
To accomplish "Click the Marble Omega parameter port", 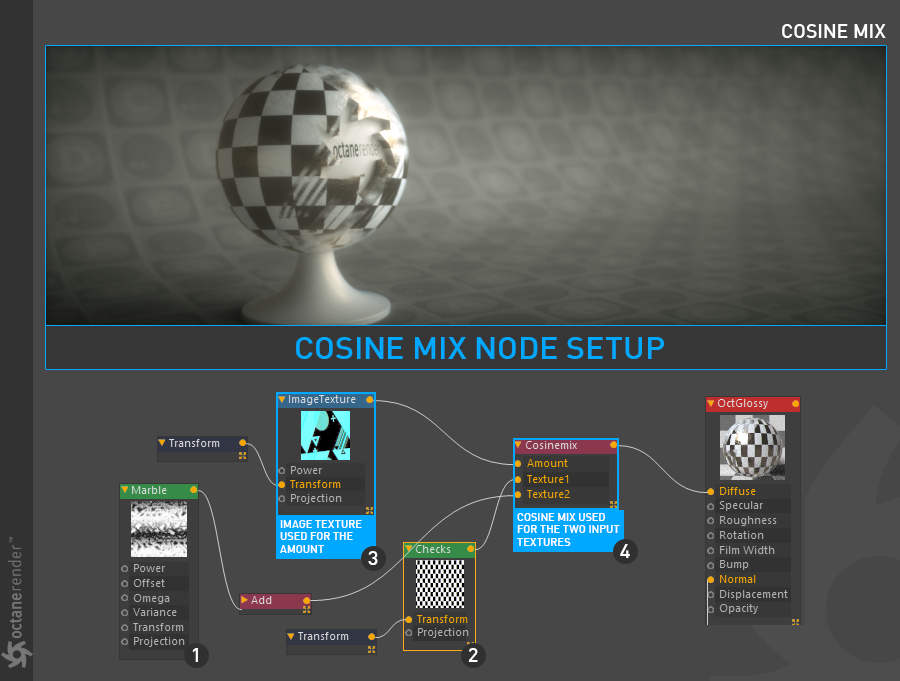I will [125, 598].
